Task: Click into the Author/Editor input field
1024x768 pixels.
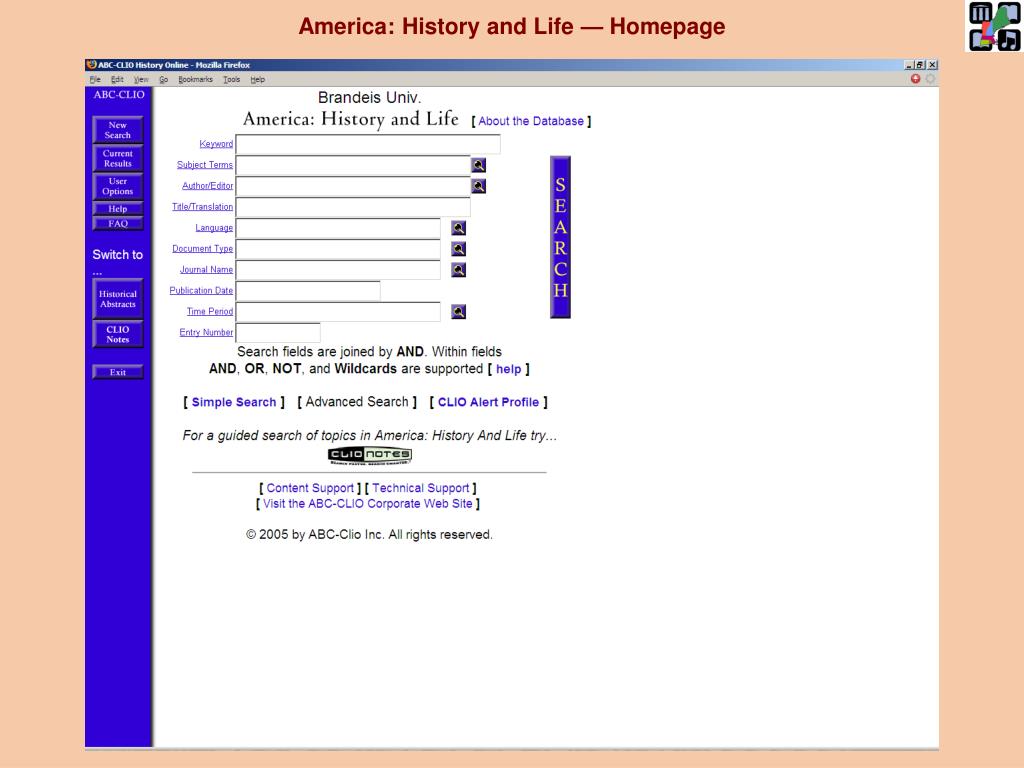Action: [353, 186]
